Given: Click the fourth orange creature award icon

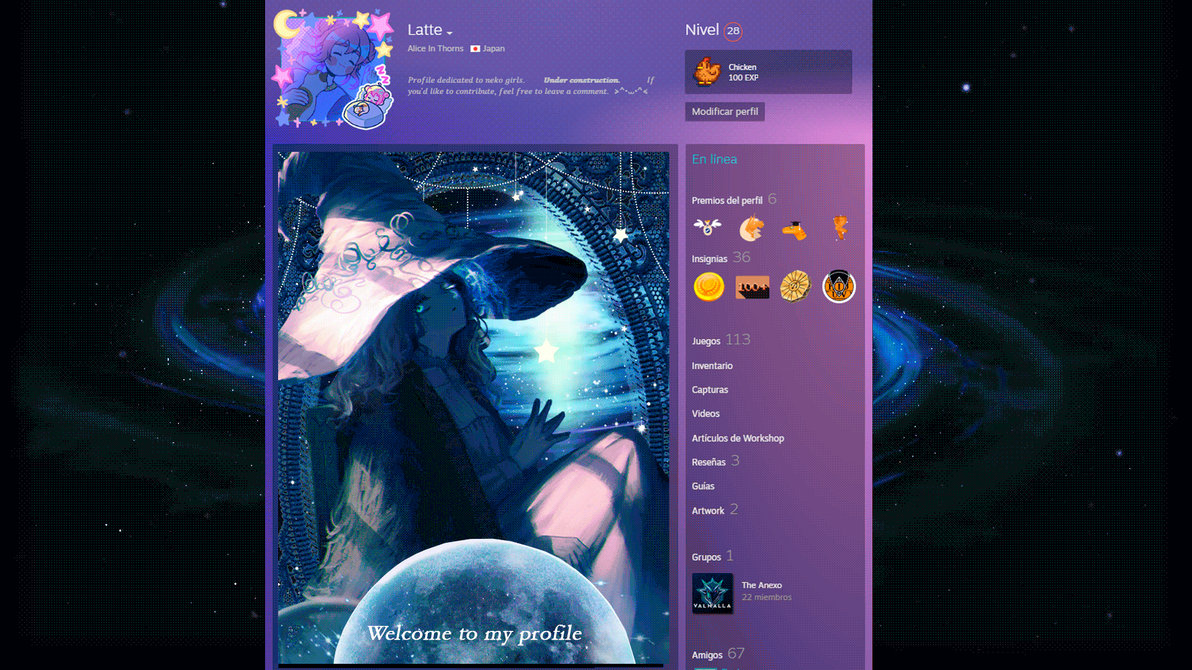Looking at the screenshot, I should coord(839,227).
